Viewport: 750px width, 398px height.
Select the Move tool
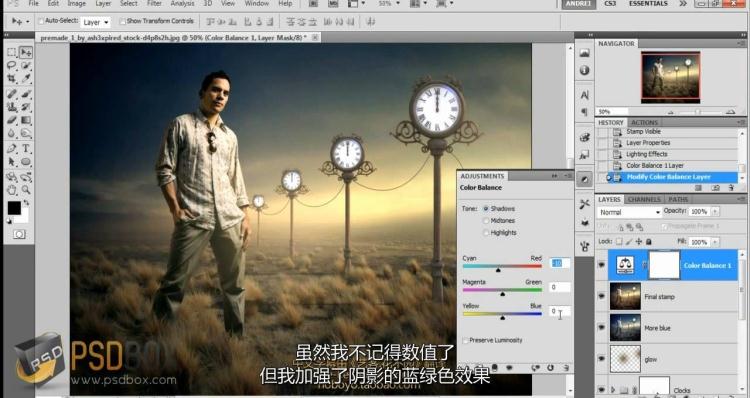(26, 52)
